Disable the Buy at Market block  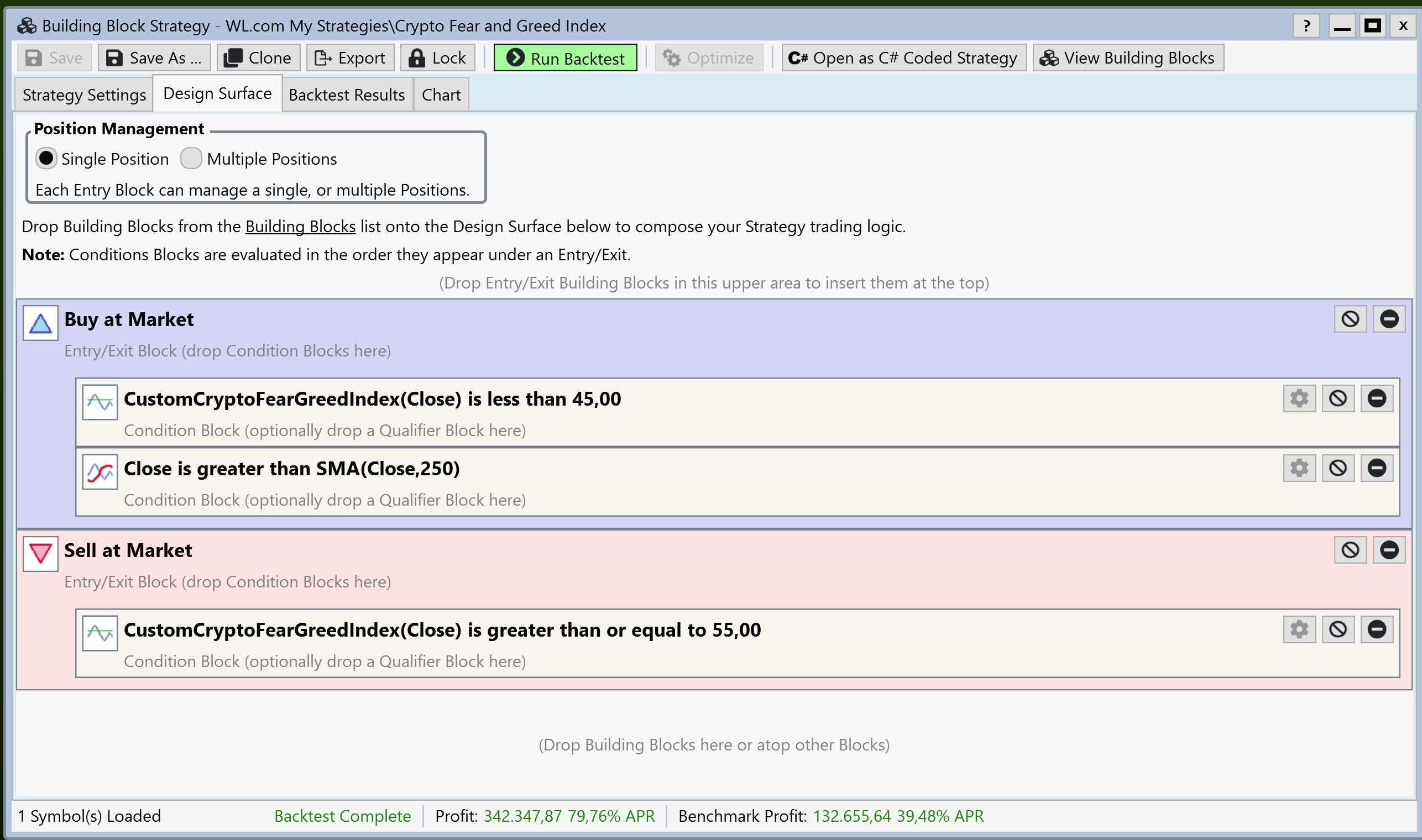[x=1350, y=319]
